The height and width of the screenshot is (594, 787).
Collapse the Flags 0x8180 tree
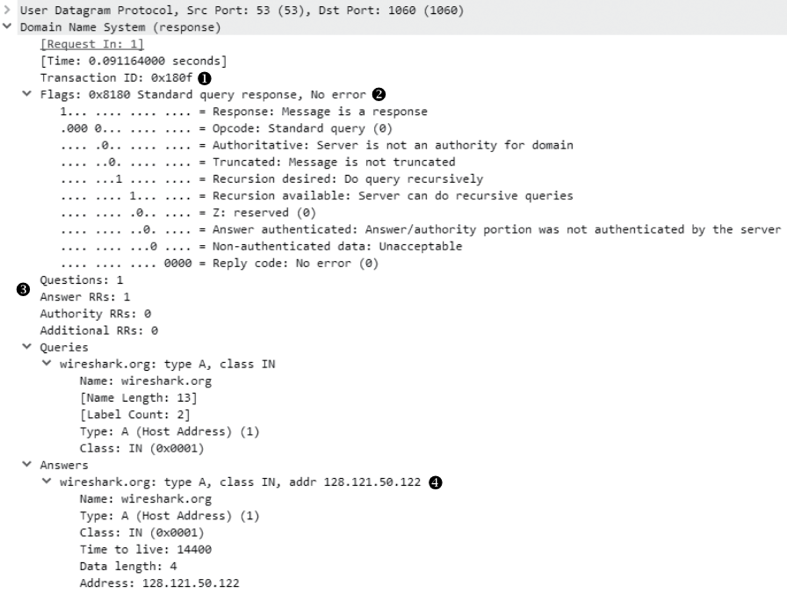pos(27,93)
